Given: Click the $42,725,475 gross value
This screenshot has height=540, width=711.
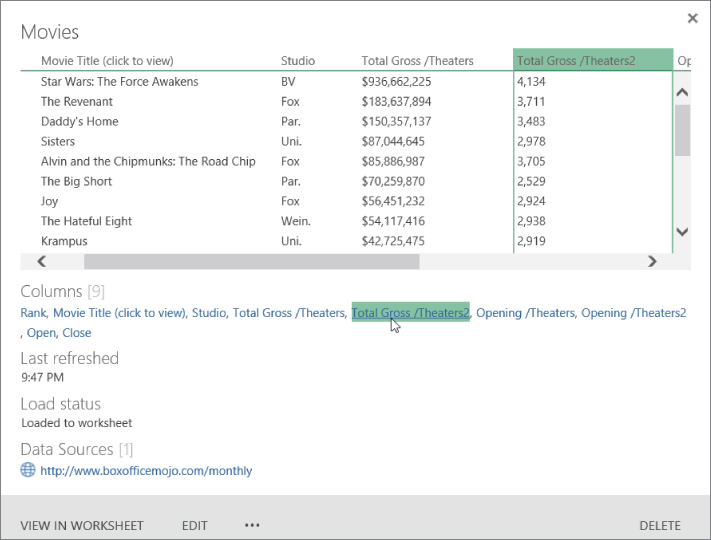Looking at the screenshot, I should tap(393, 241).
